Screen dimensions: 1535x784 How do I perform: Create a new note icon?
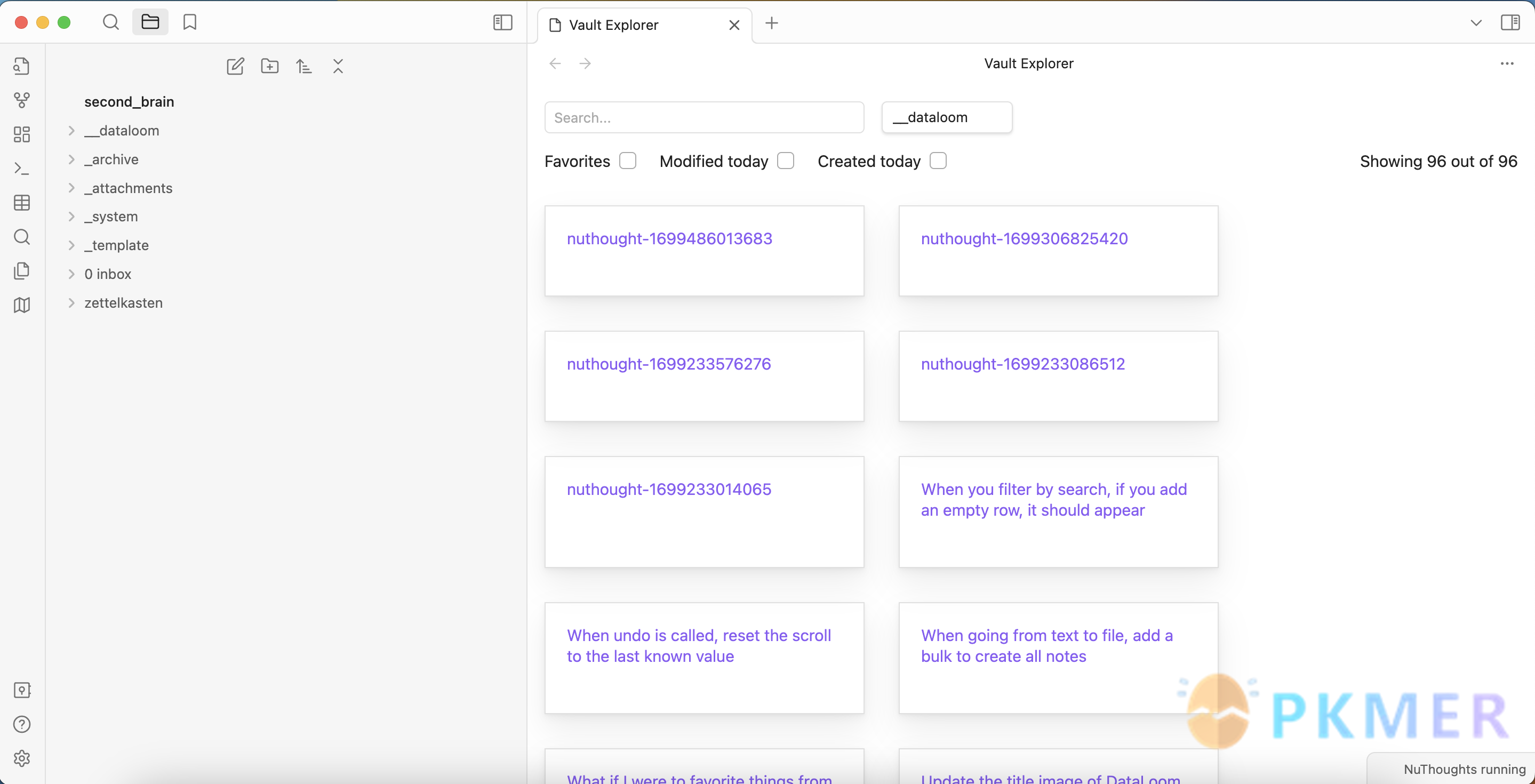[235, 66]
